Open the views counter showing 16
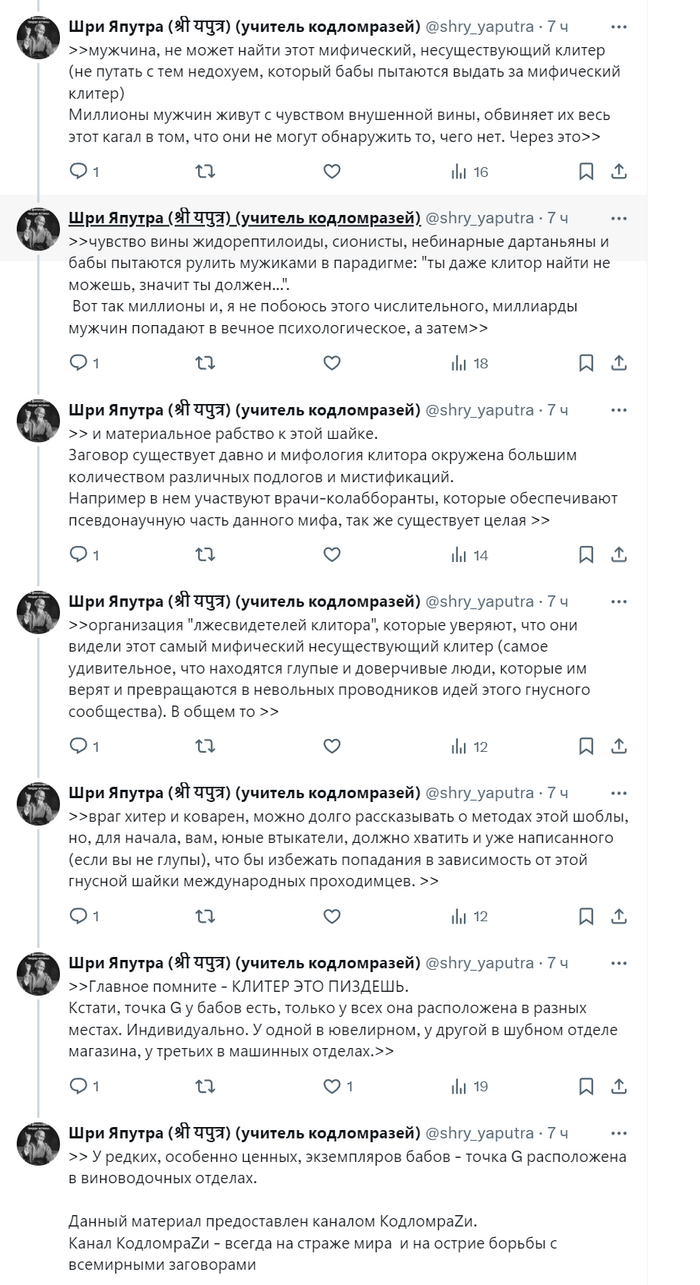700x1285 pixels. pos(469,172)
